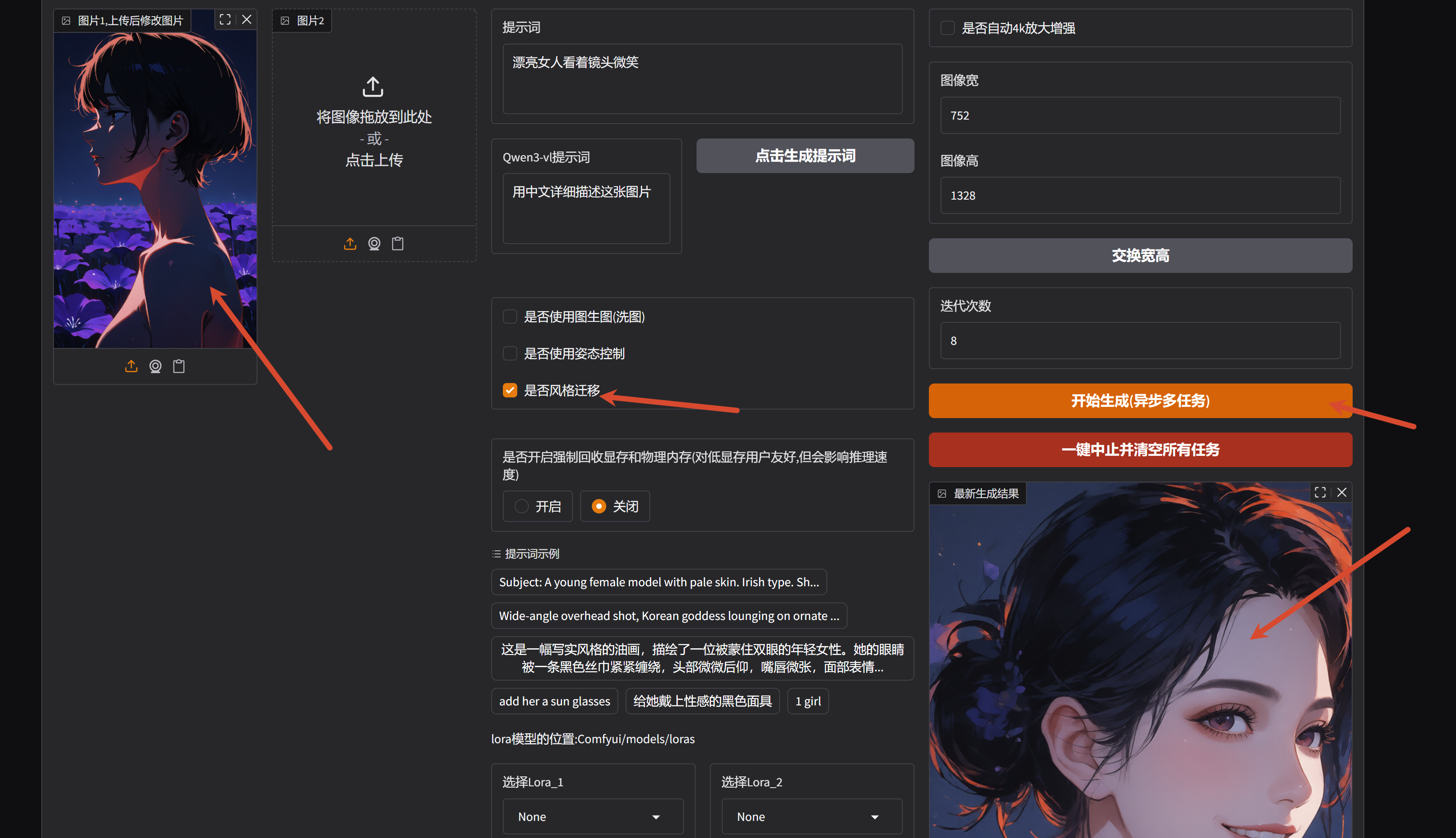Viewport: 1456px width, 838px height.
Task: Pick example 给她戴上性感的黑色面具
Action: tap(702, 701)
